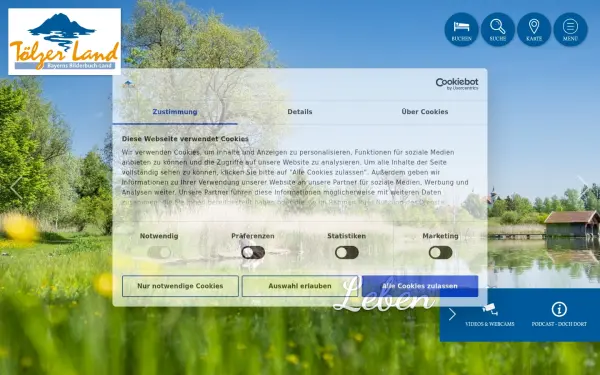Click the Tölzer Land logo
Image resolution: width=600 pixels, height=375 pixels.
coord(64,41)
